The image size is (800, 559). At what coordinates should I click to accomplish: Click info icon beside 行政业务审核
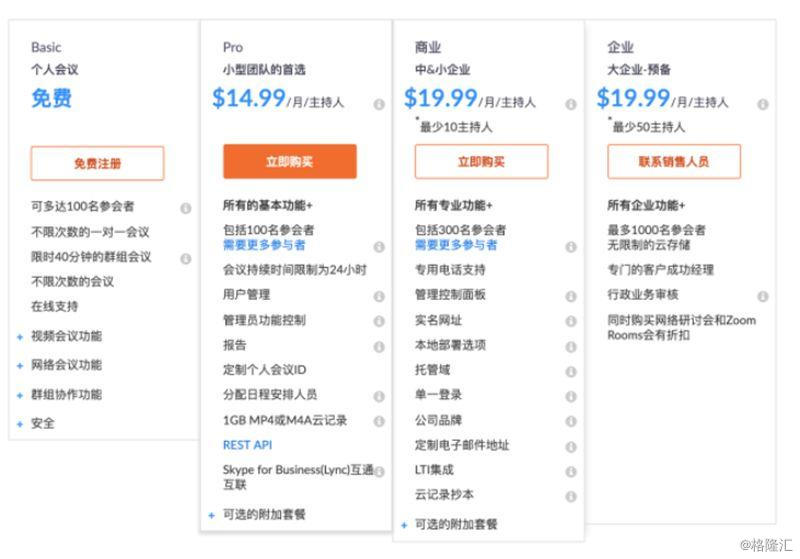point(763,296)
